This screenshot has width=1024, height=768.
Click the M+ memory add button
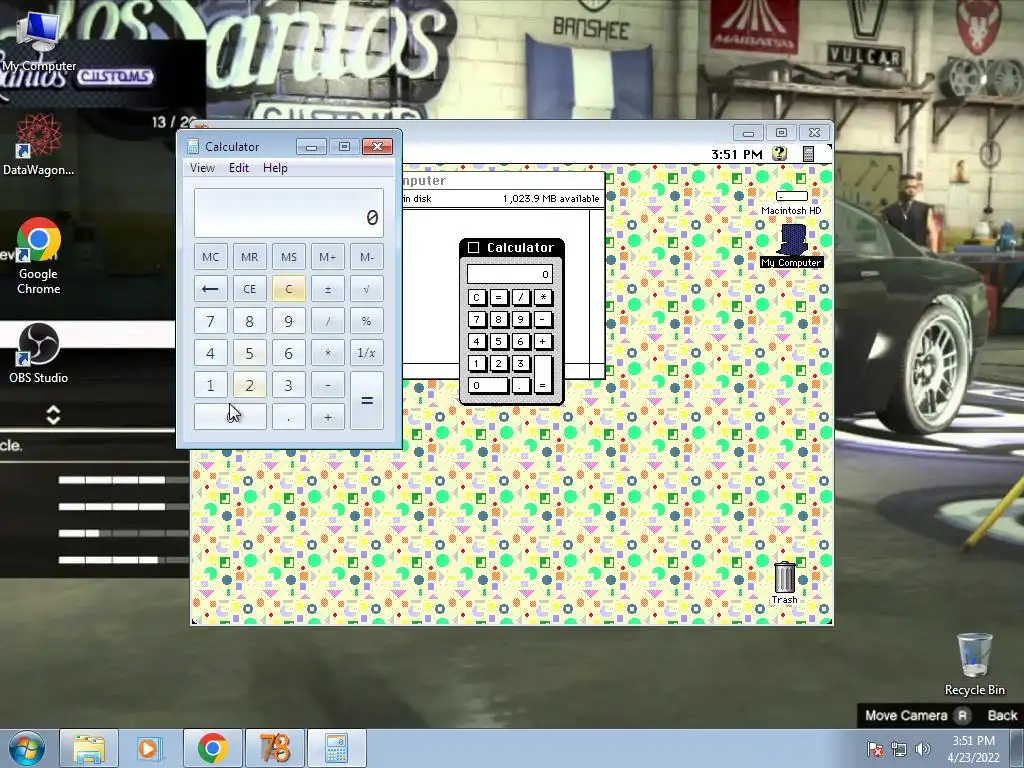pos(328,257)
